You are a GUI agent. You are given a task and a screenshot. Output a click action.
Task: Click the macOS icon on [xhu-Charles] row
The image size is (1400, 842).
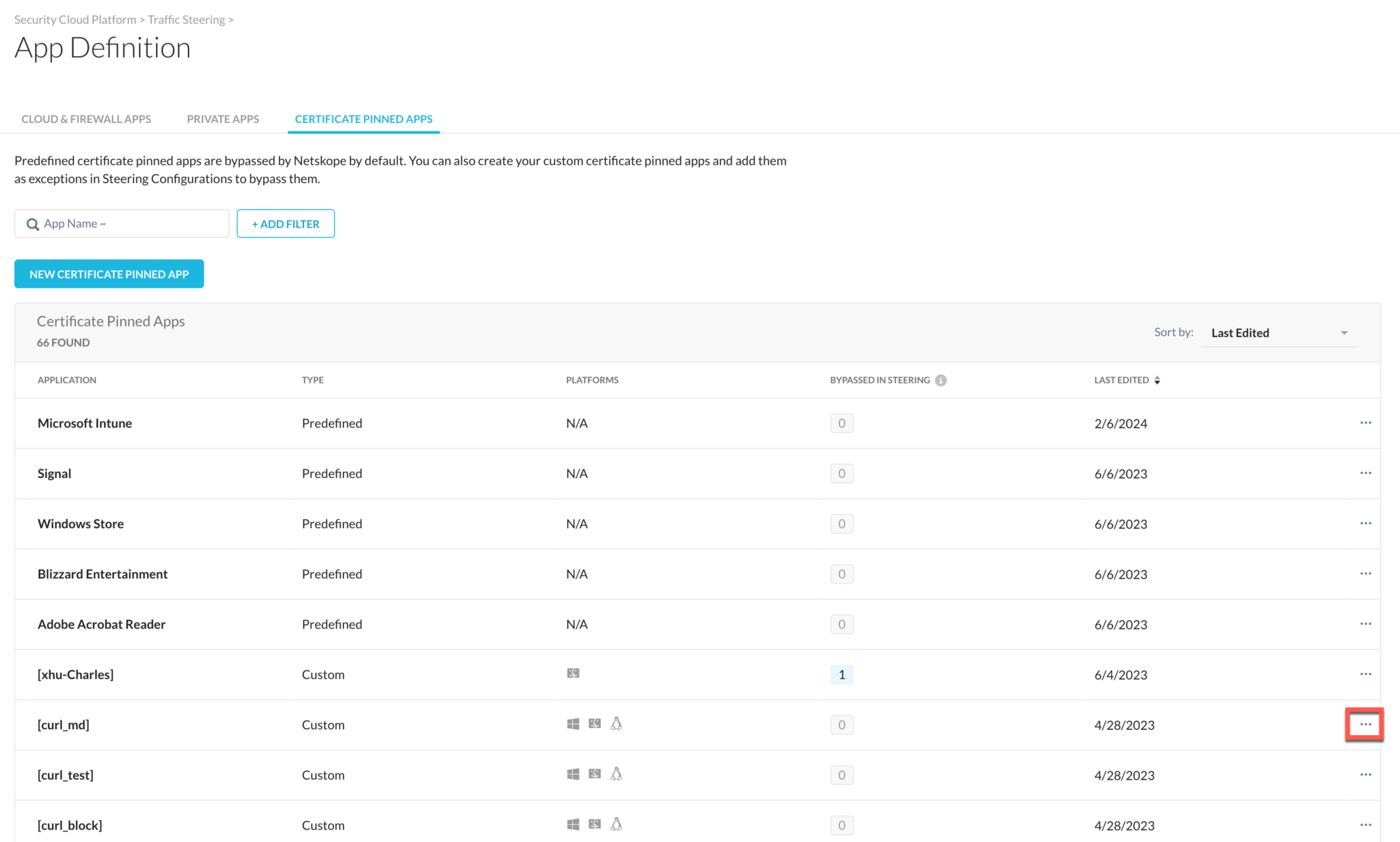point(574,673)
